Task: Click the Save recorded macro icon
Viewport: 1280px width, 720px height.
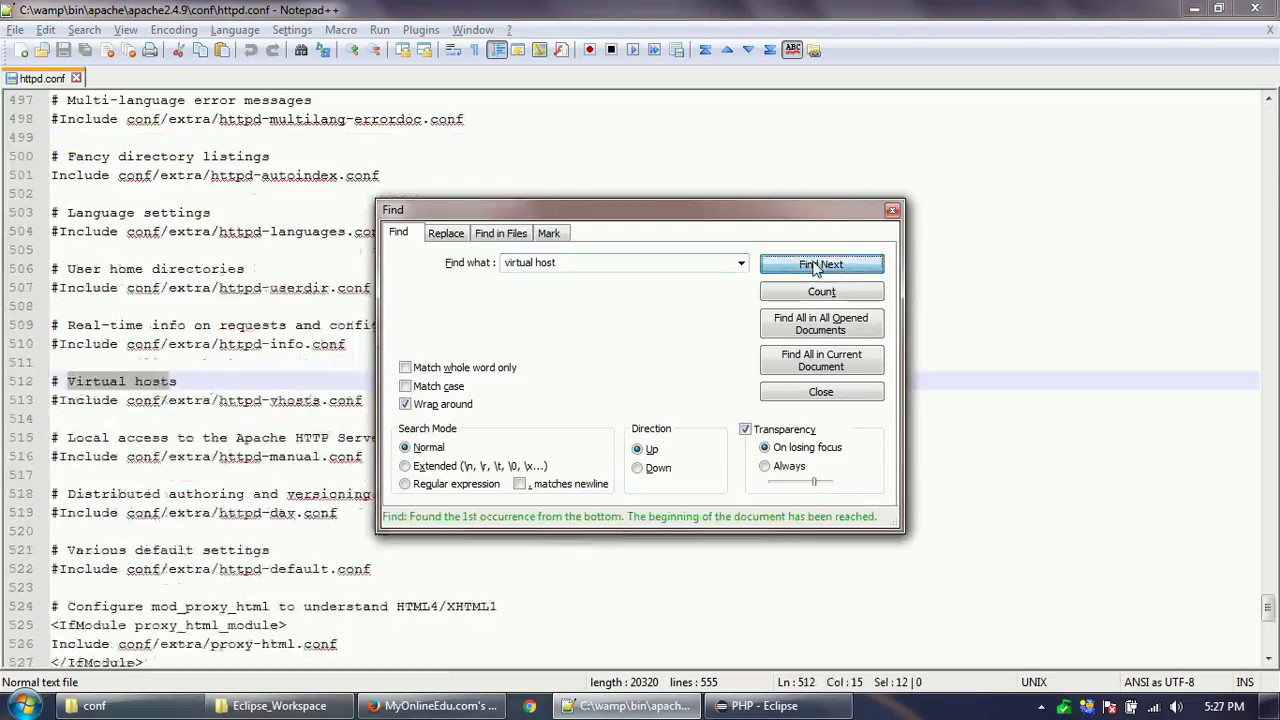Action: pyautogui.click(x=677, y=50)
